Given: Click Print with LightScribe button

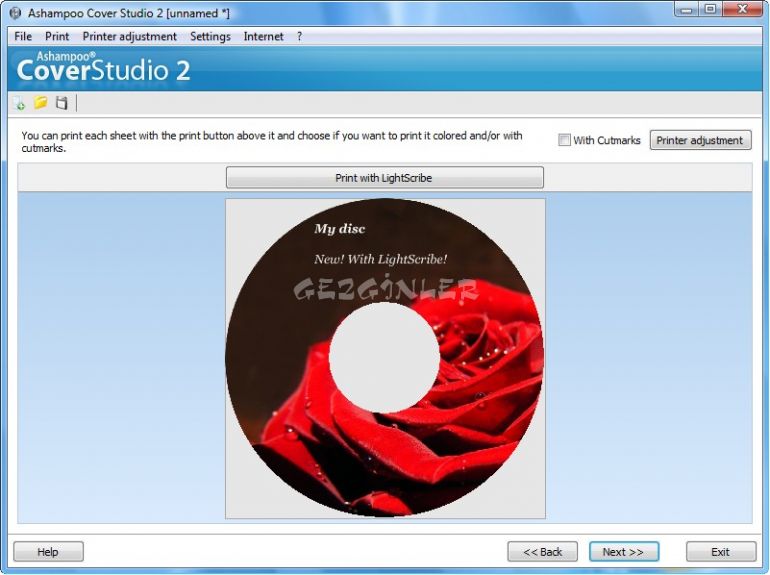Looking at the screenshot, I should pyautogui.click(x=385, y=177).
